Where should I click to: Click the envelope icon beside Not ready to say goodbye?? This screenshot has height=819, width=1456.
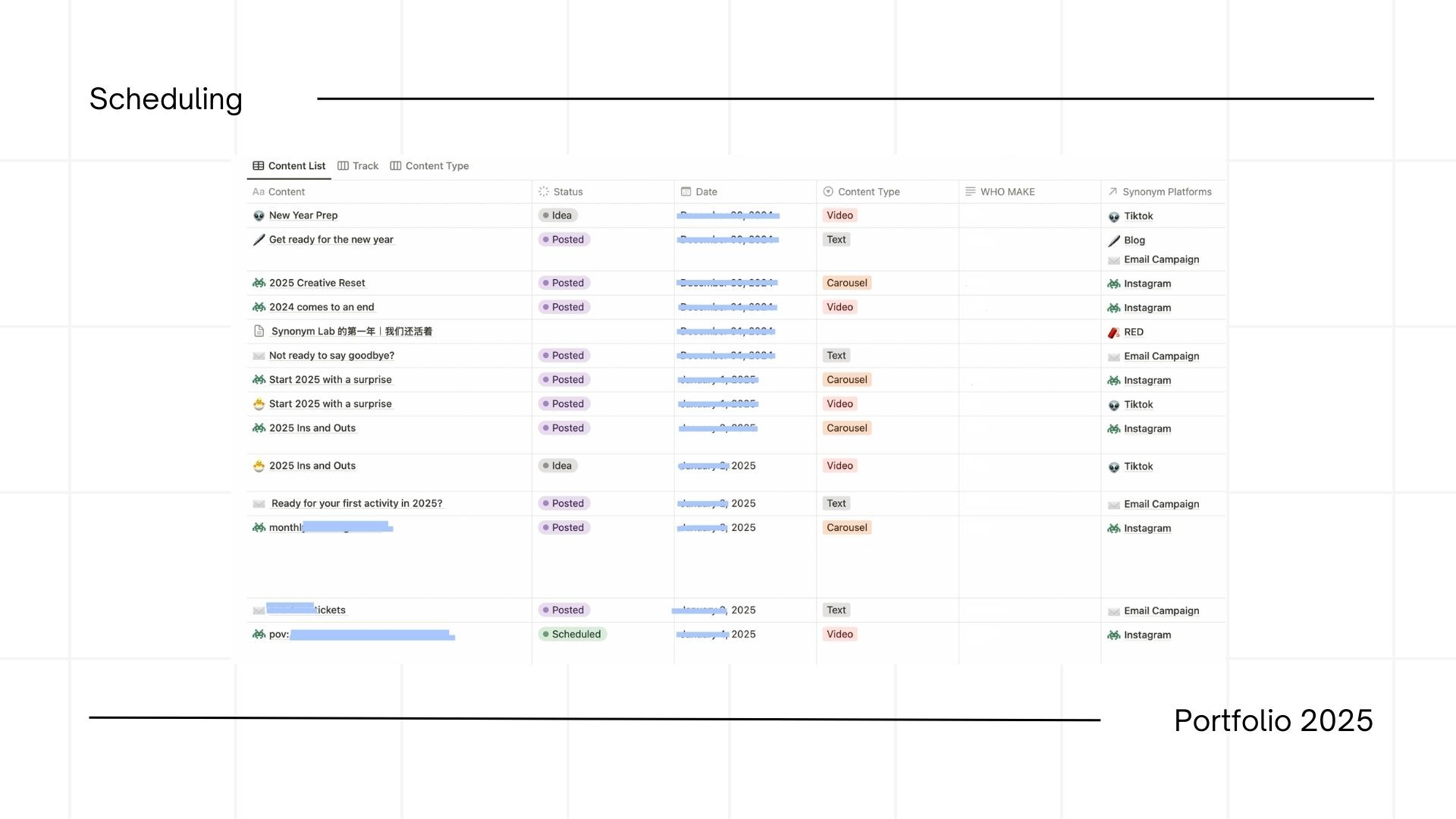tap(259, 356)
